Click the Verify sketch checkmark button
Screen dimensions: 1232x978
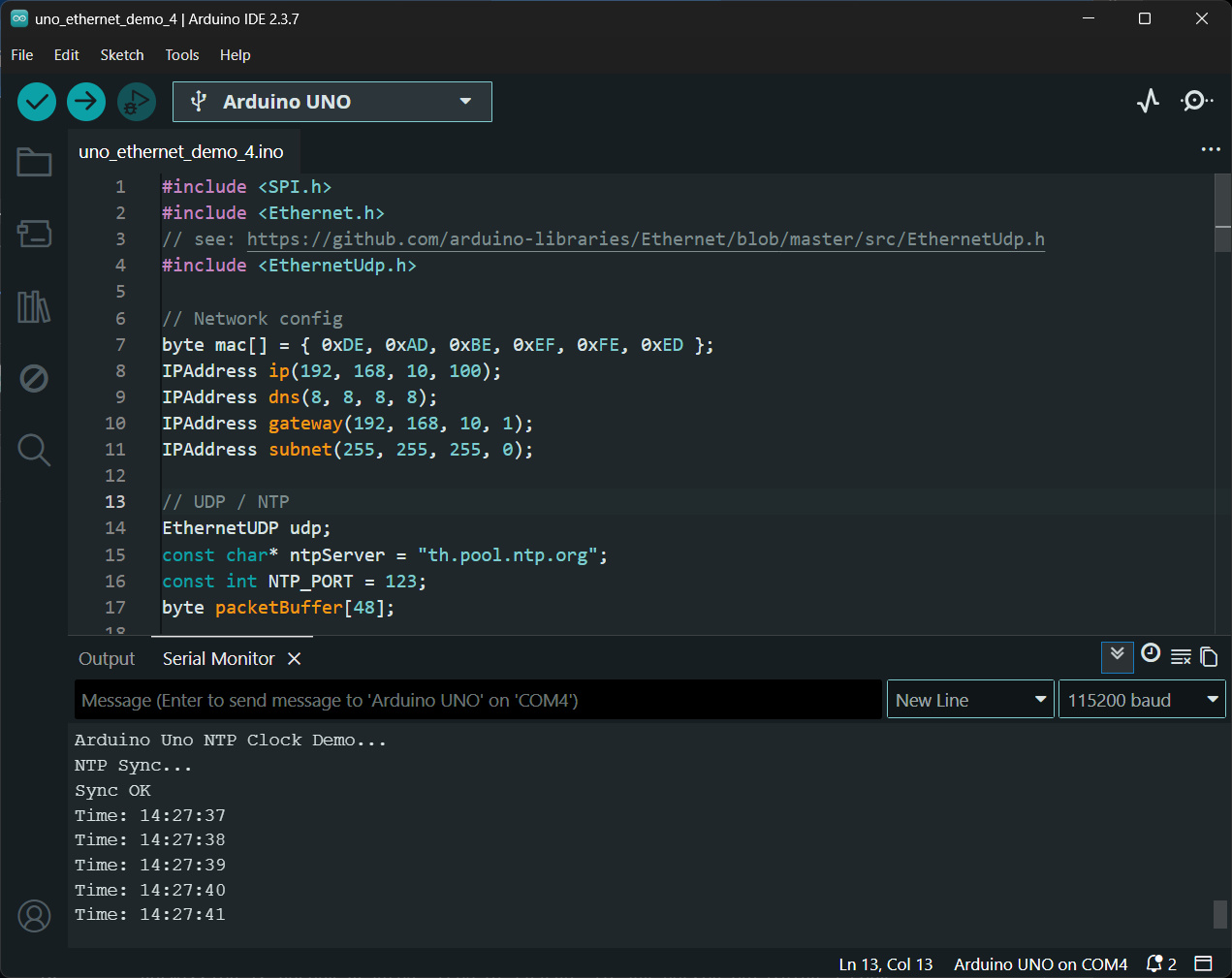pyautogui.click(x=37, y=102)
